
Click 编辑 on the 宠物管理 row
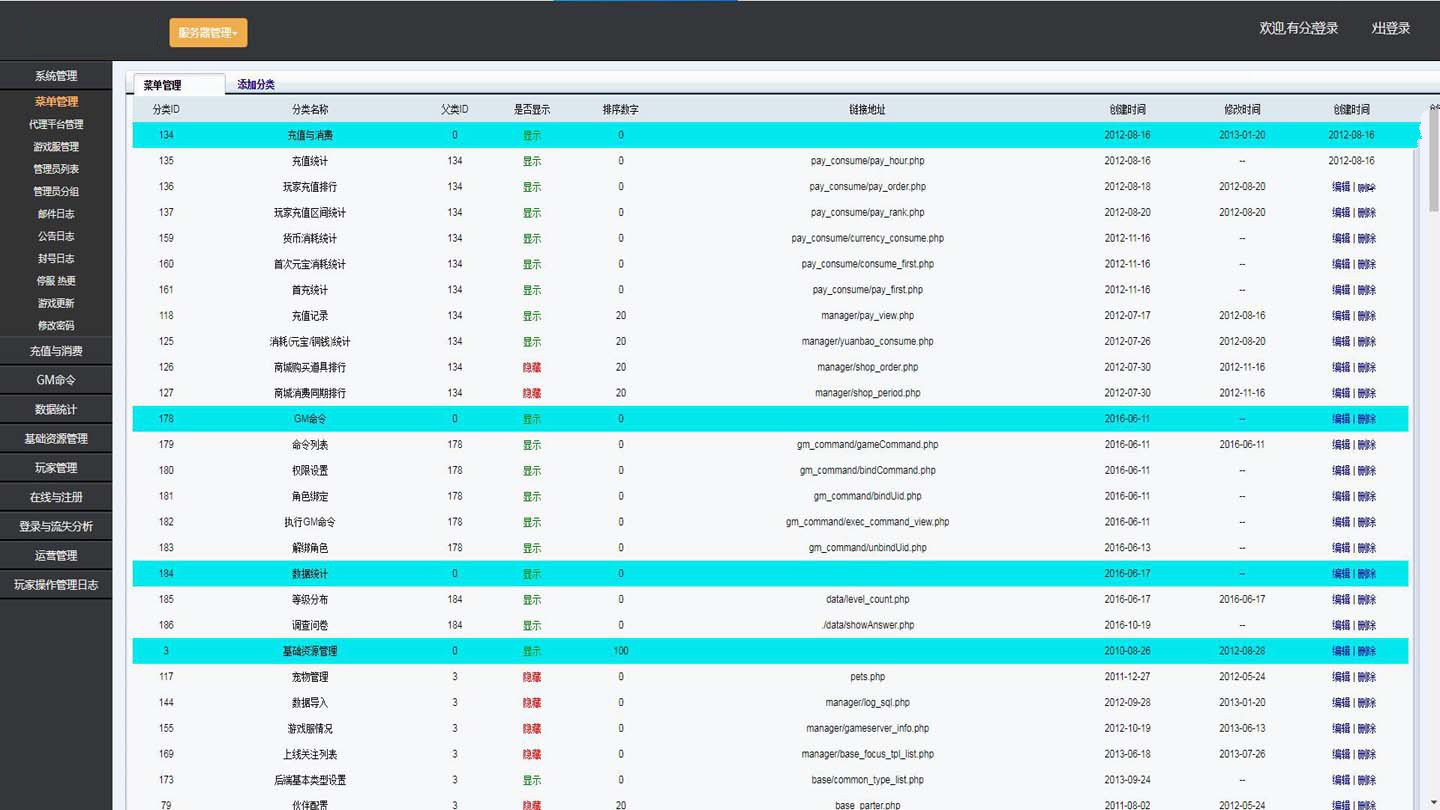tap(1341, 677)
